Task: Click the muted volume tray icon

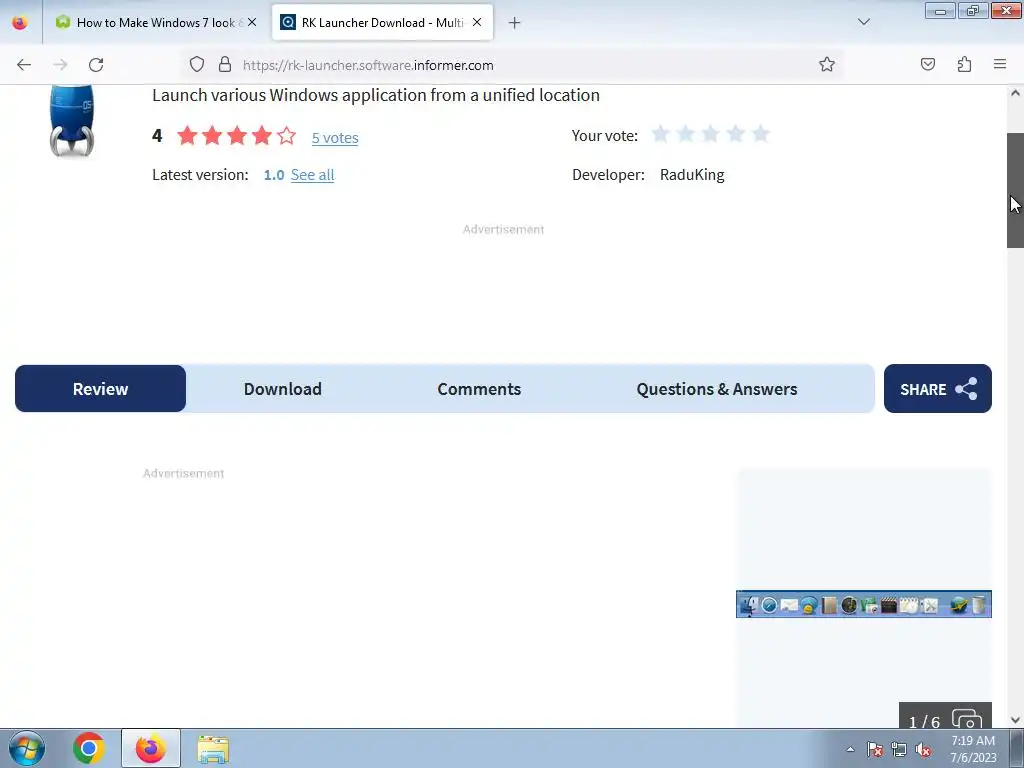Action: tap(923, 750)
